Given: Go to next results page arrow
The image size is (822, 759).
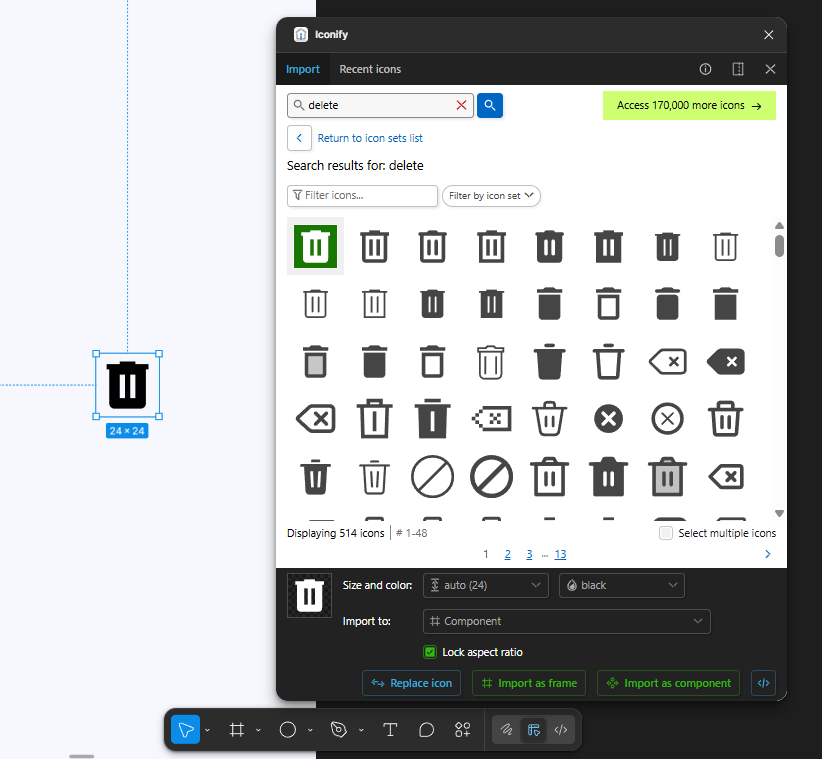Looking at the screenshot, I should [767, 554].
